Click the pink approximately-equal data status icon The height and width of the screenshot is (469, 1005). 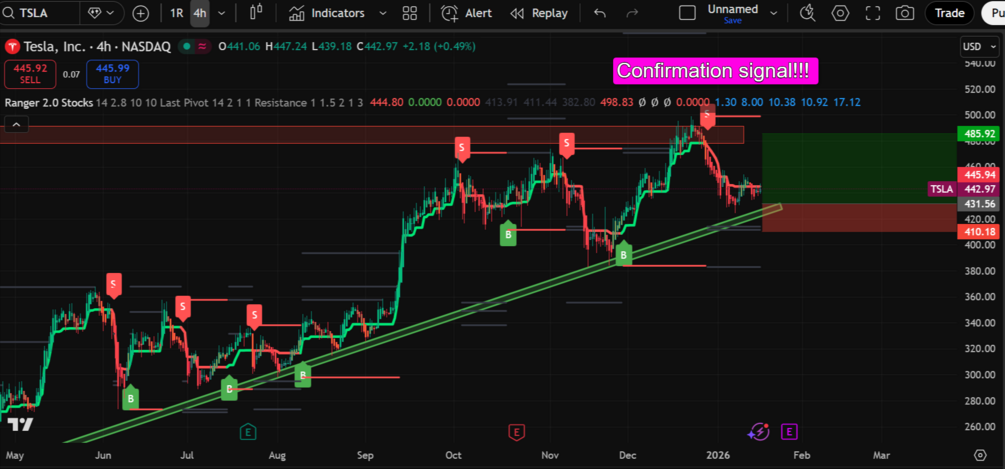point(203,46)
